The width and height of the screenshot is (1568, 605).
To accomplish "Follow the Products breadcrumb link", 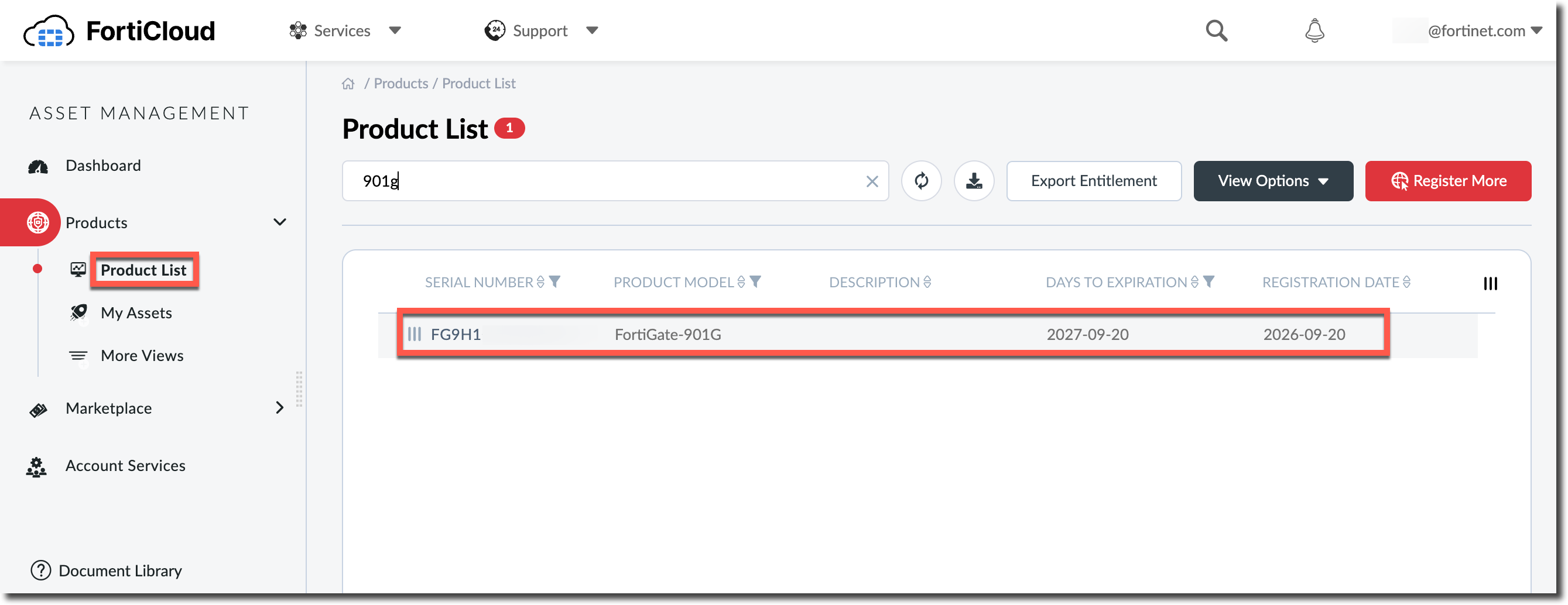I will (400, 84).
